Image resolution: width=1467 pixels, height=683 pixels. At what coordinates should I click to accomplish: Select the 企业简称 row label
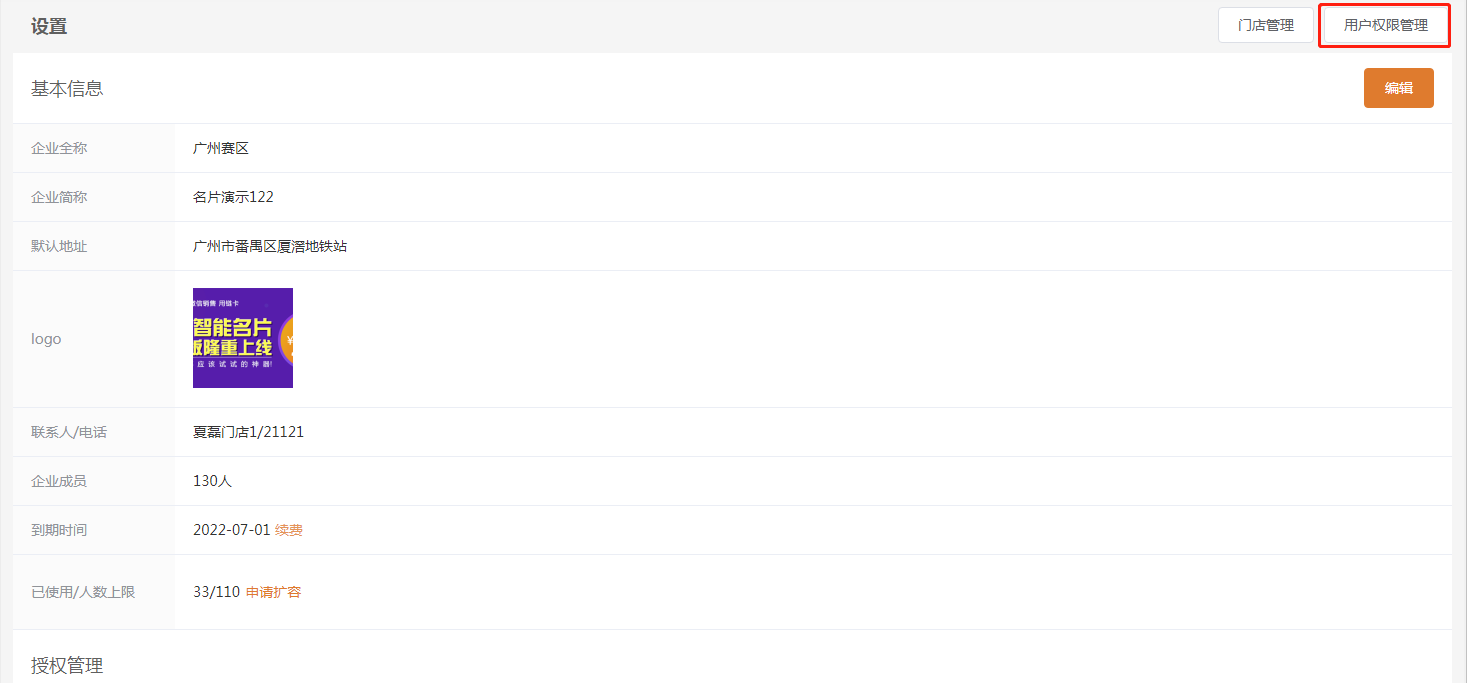coord(59,197)
